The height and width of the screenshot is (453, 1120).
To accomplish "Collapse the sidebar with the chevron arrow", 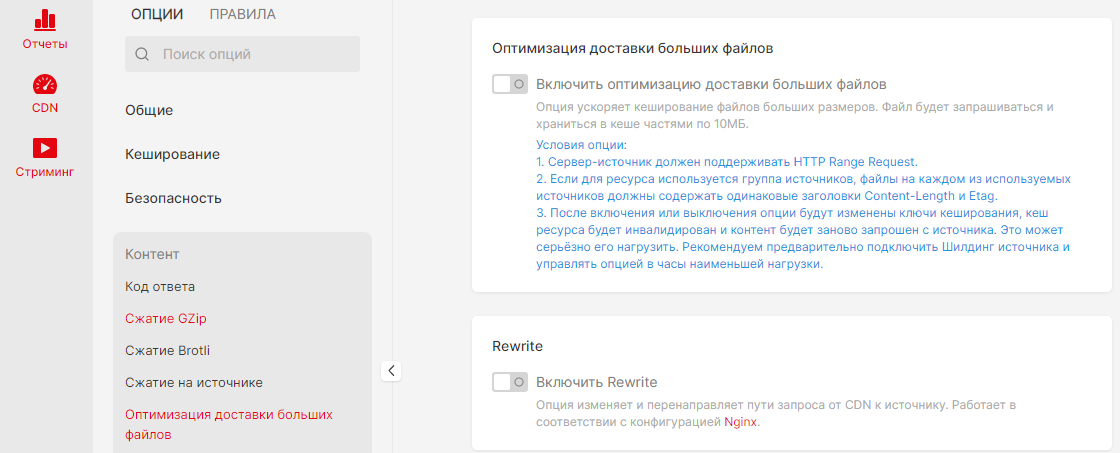I will click(x=391, y=371).
